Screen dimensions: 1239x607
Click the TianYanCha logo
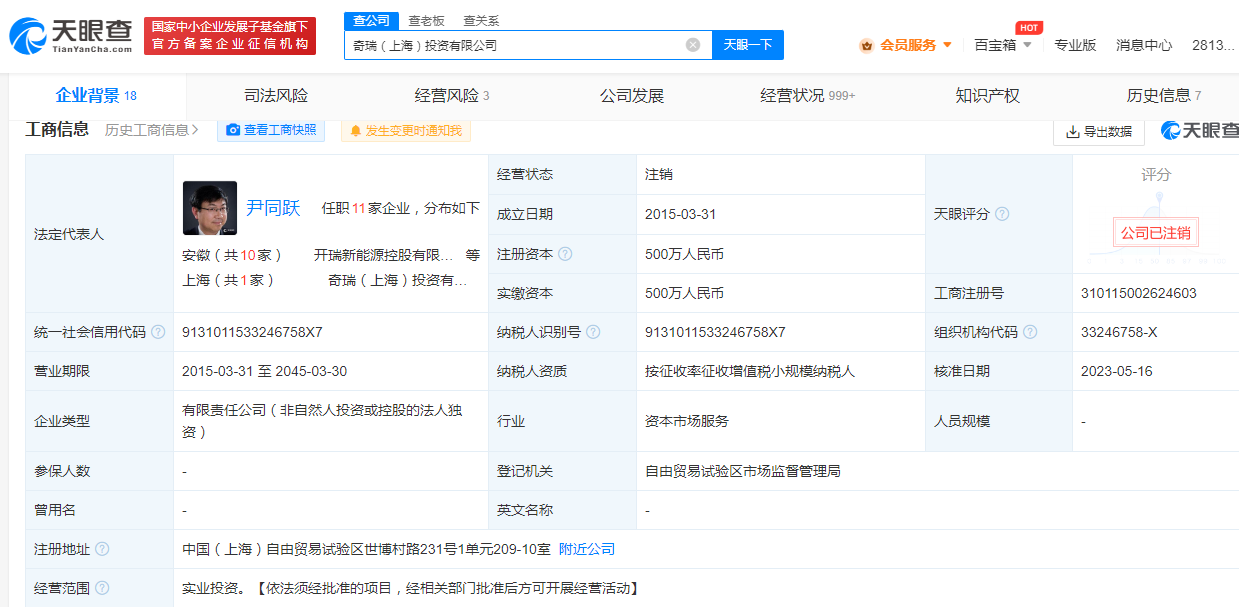coord(70,35)
